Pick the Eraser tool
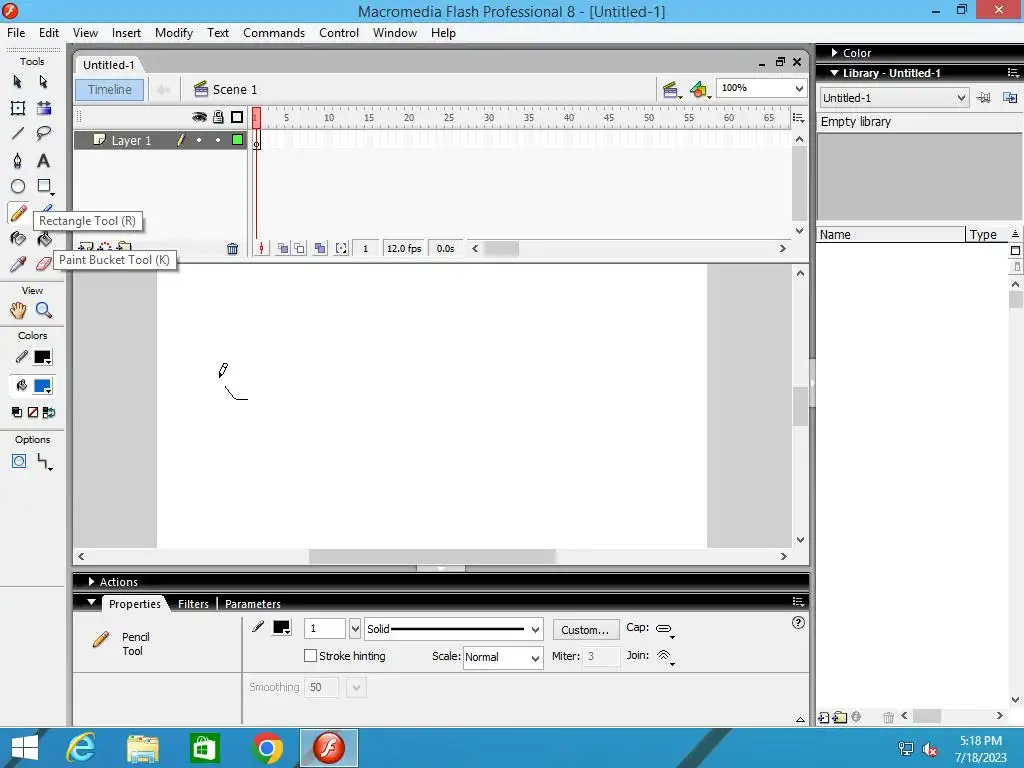1024x768 pixels. point(44,264)
